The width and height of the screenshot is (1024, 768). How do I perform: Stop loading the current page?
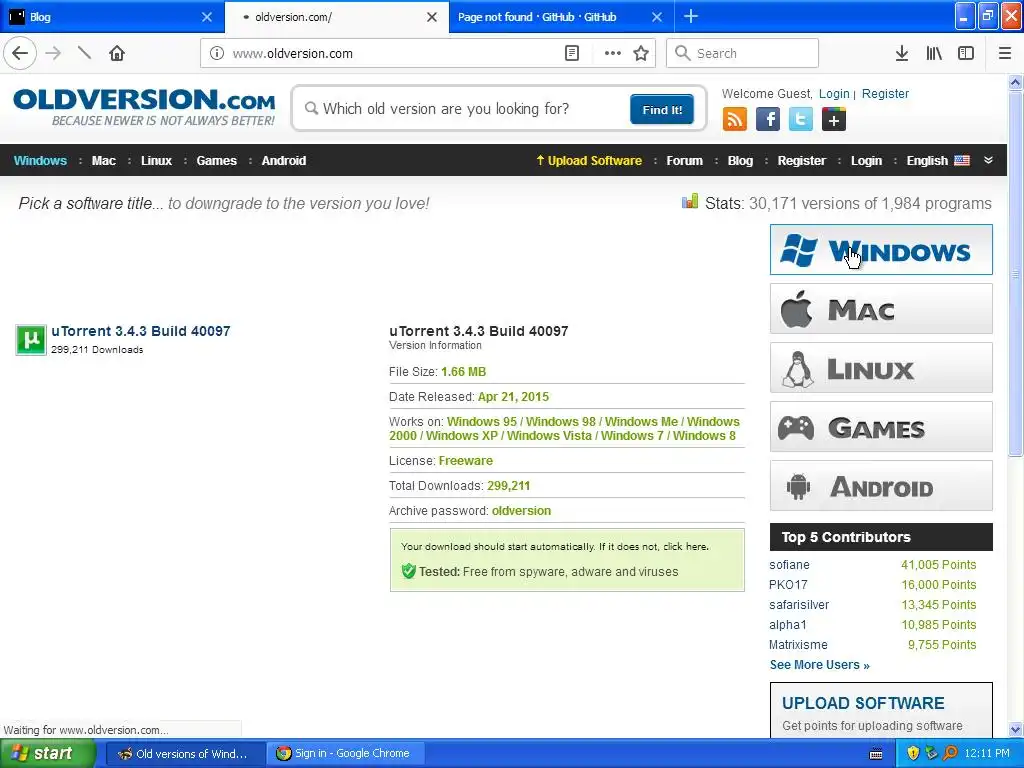pos(84,53)
